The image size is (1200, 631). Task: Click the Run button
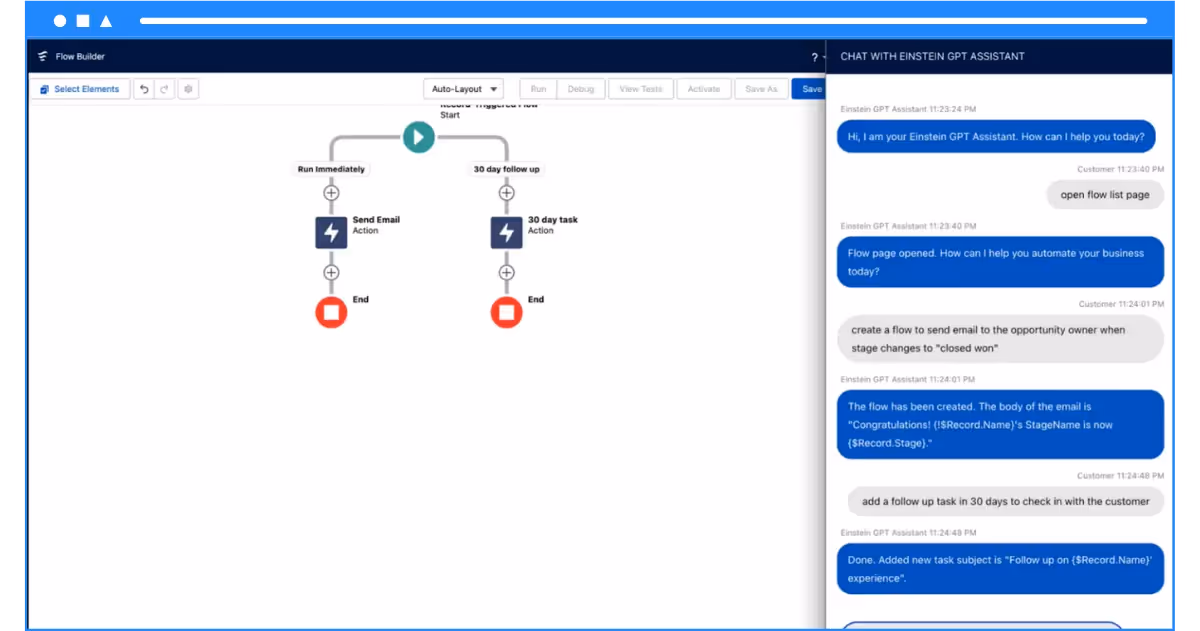[538, 89]
